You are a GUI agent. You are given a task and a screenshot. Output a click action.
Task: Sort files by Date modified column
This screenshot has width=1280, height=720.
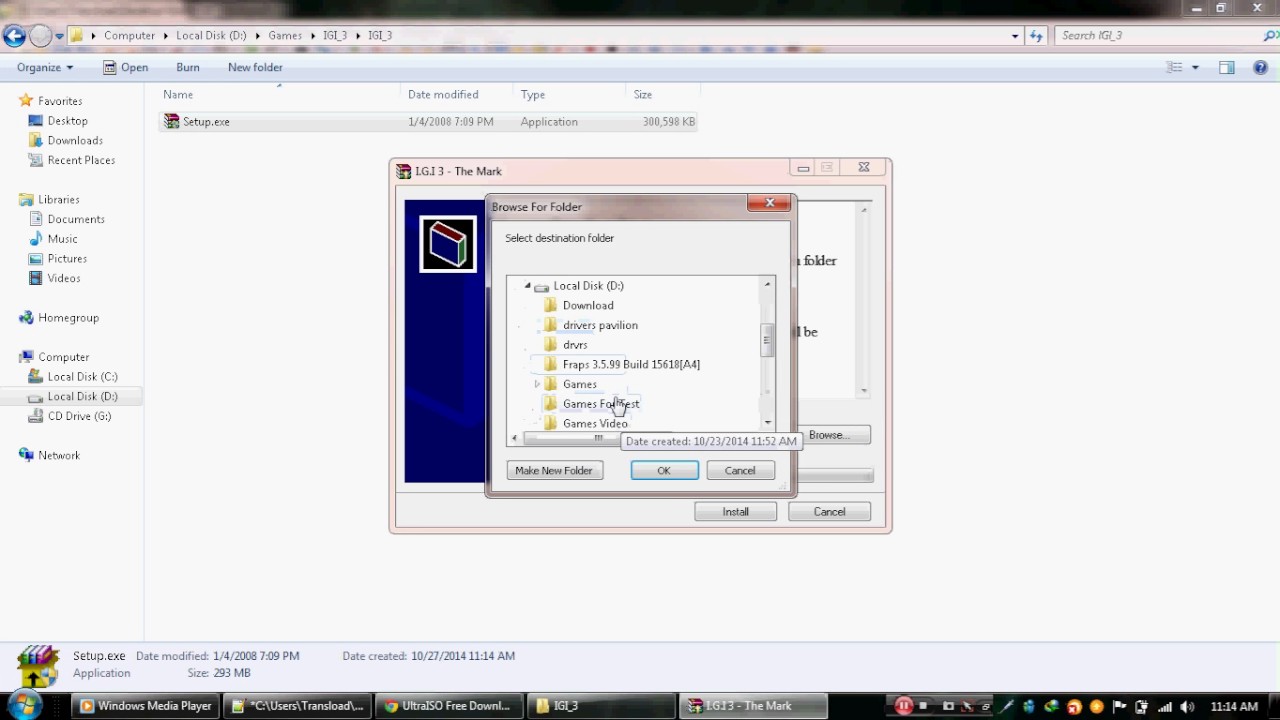[443, 95]
